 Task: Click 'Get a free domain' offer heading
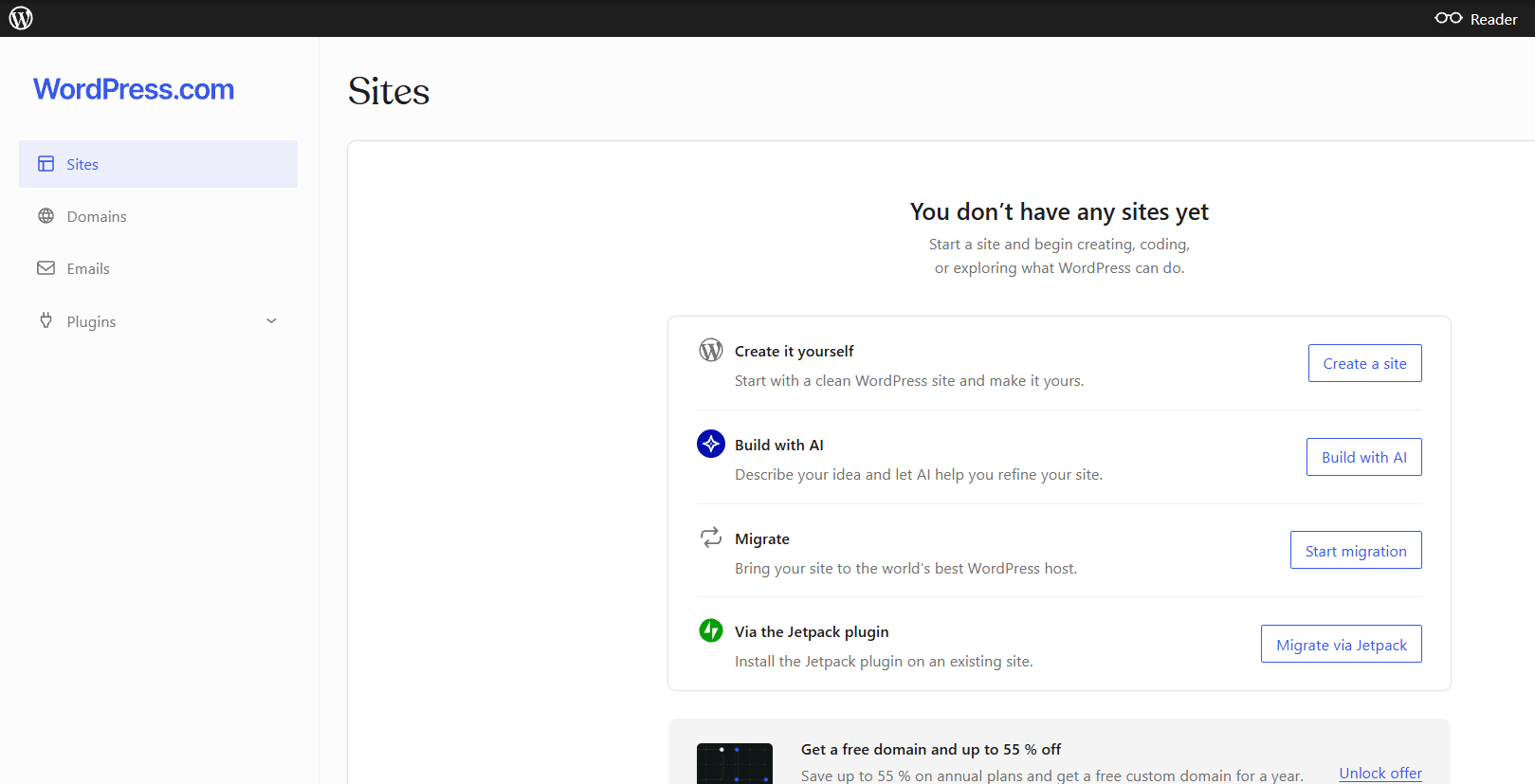point(930,749)
